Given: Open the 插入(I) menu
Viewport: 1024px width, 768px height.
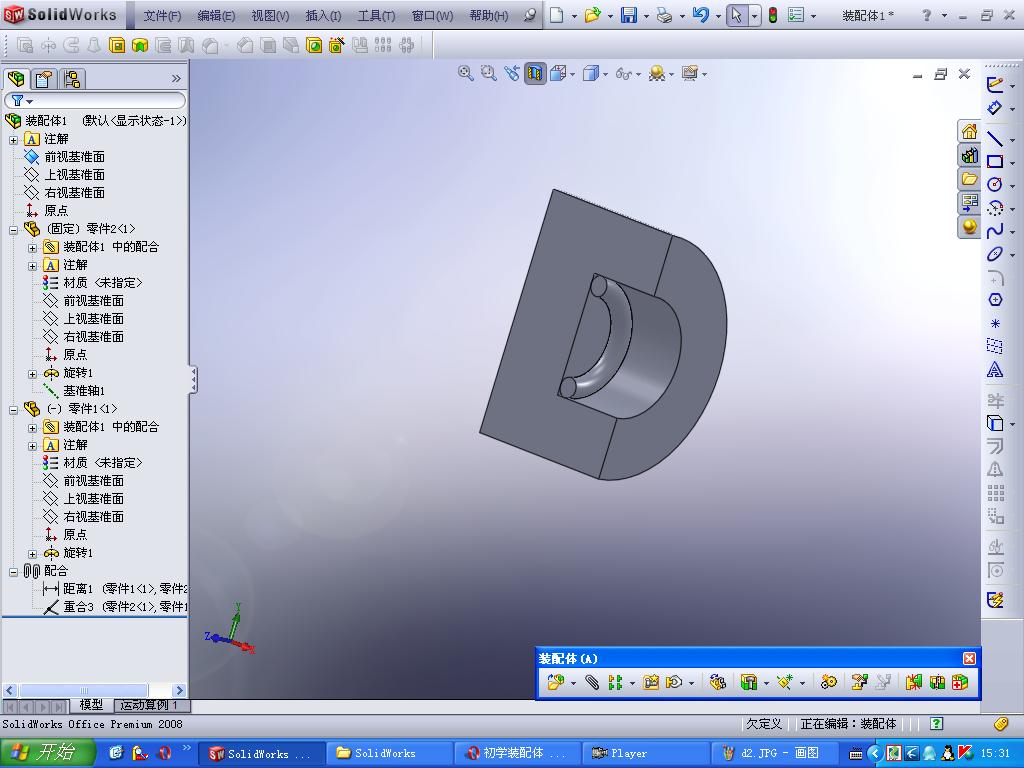Looking at the screenshot, I should (323, 16).
